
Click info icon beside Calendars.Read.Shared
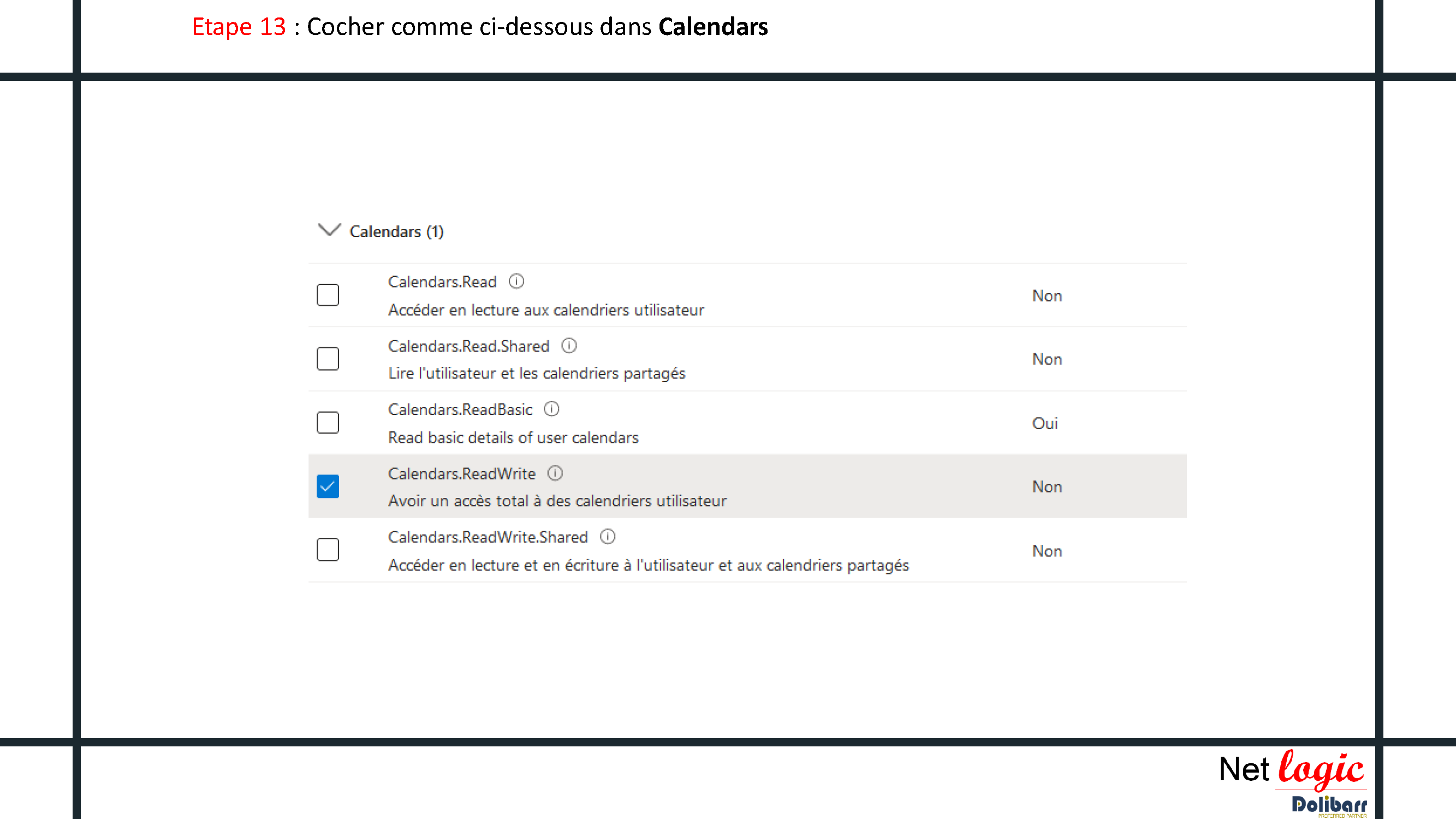pyautogui.click(x=569, y=346)
